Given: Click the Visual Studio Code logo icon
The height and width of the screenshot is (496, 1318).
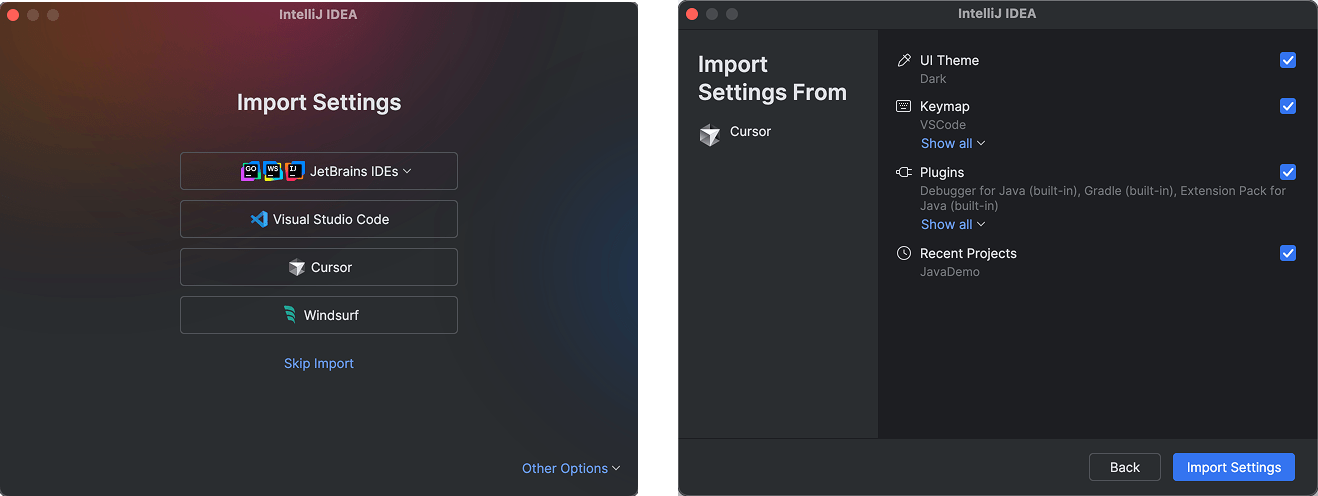Looking at the screenshot, I should point(259,219).
